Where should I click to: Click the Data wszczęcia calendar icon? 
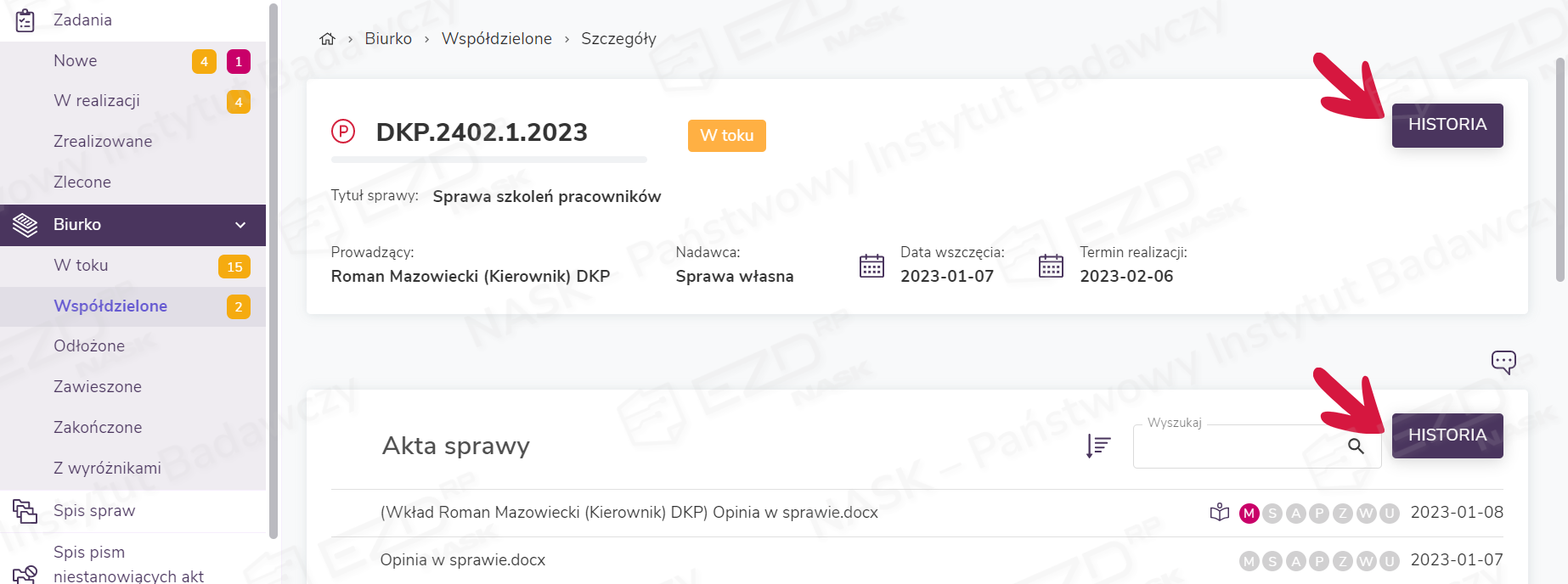[x=871, y=266]
